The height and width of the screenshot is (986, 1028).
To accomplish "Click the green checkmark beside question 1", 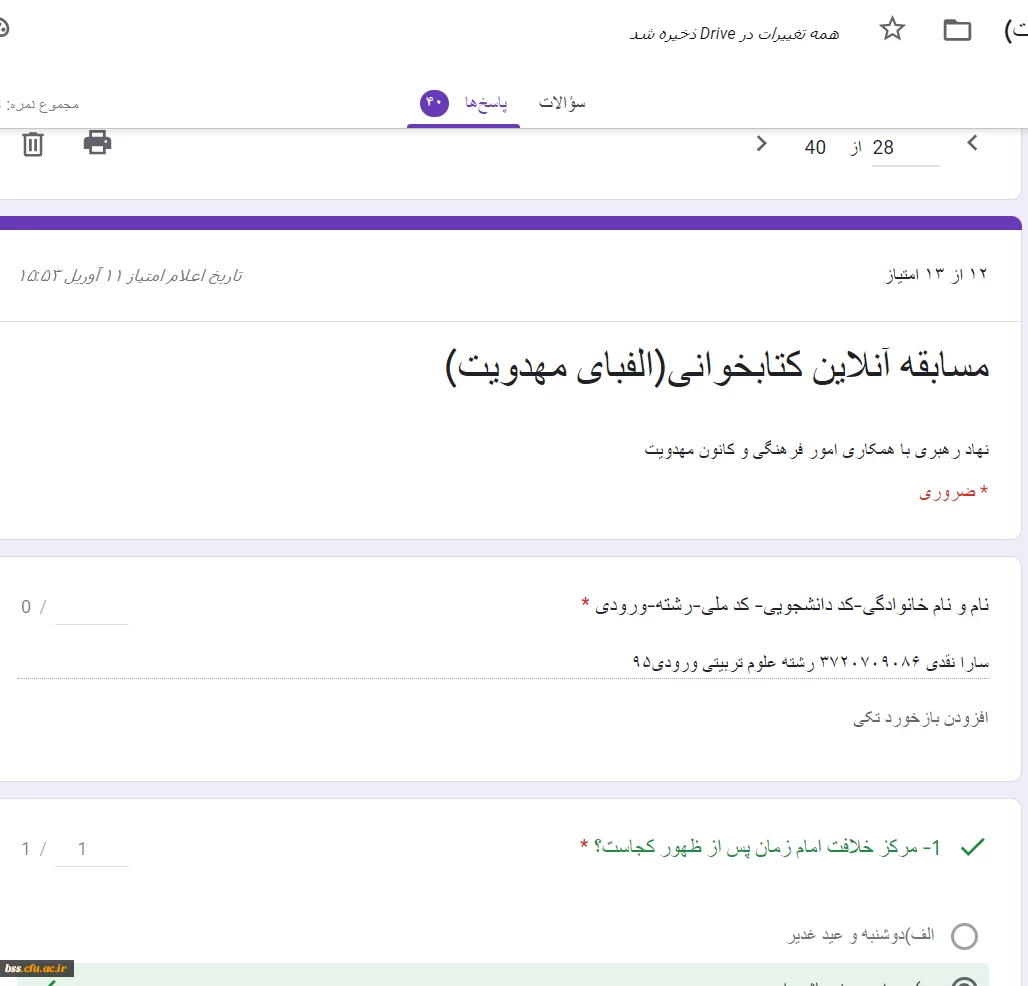I will (971, 848).
